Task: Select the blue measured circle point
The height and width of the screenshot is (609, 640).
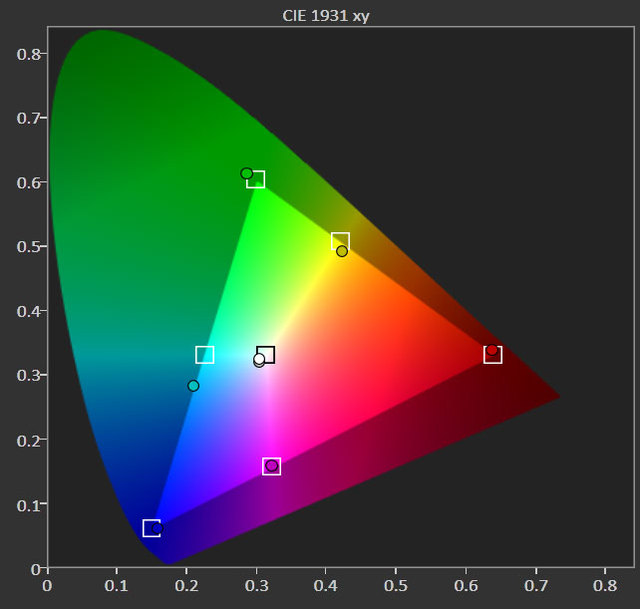Action: click(158, 529)
